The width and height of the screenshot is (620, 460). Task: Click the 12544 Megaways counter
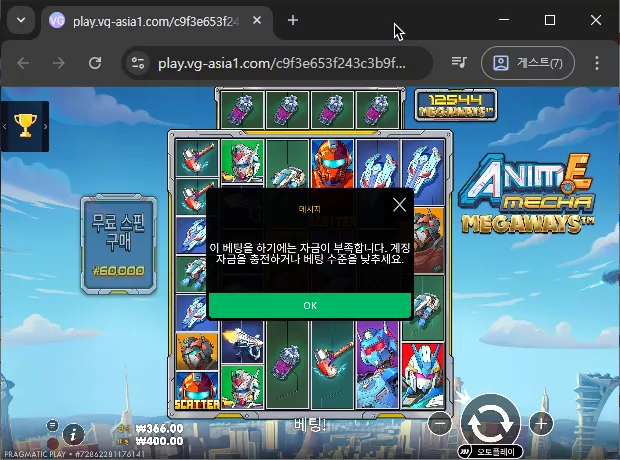[x=456, y=105]
